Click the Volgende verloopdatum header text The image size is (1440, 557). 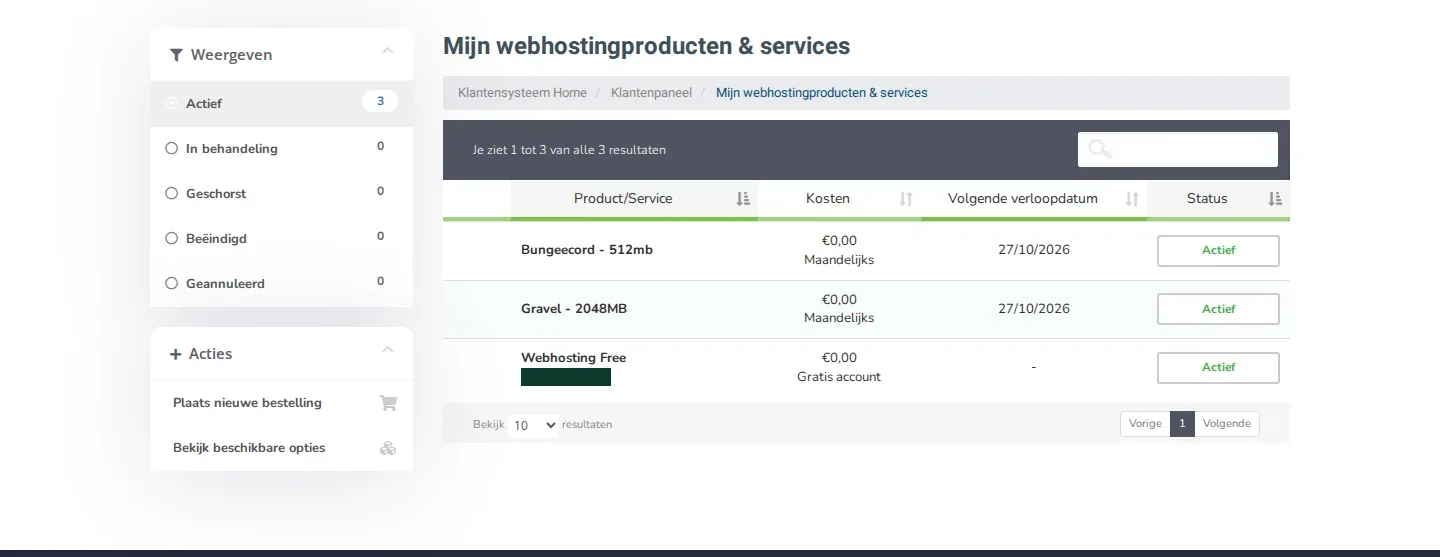click(x=1023, y=199)
